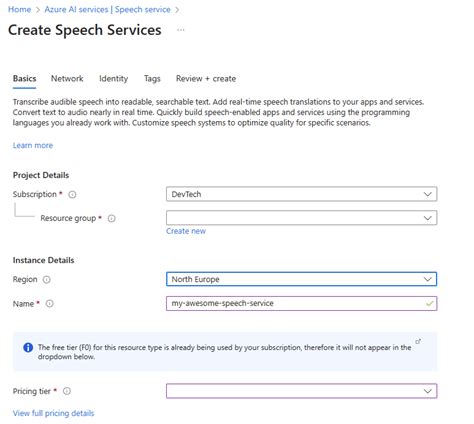Click the Pricing tier info icon
This screenshot has width=474, height=424.
pyautogui.click(x=67, y=391)
